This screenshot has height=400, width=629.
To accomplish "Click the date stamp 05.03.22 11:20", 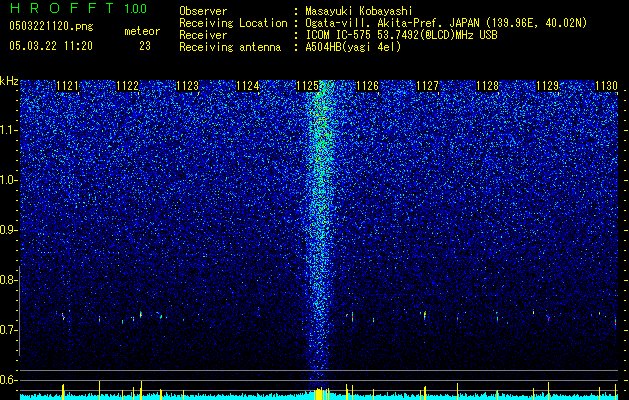I will 51,46.
